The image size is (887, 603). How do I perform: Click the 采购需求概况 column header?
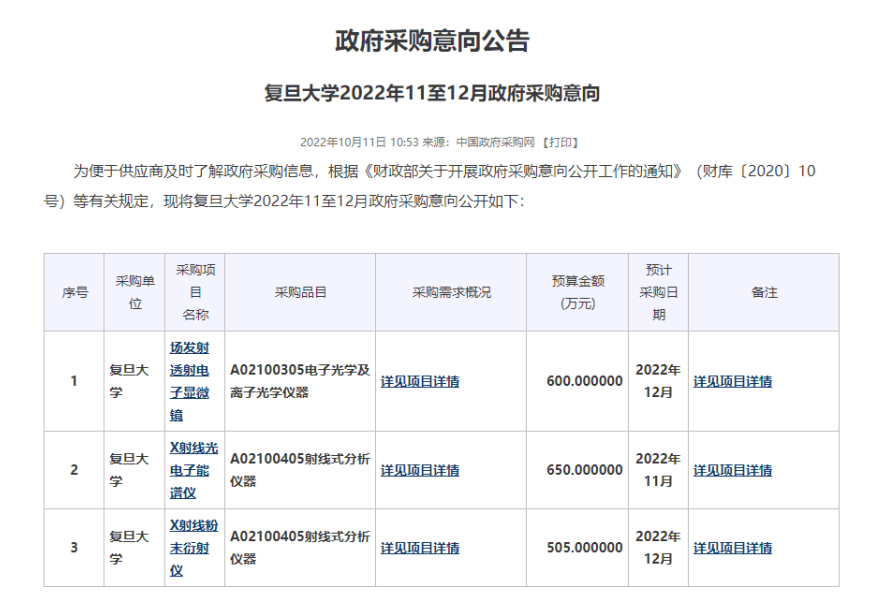[x=451, y=292]
